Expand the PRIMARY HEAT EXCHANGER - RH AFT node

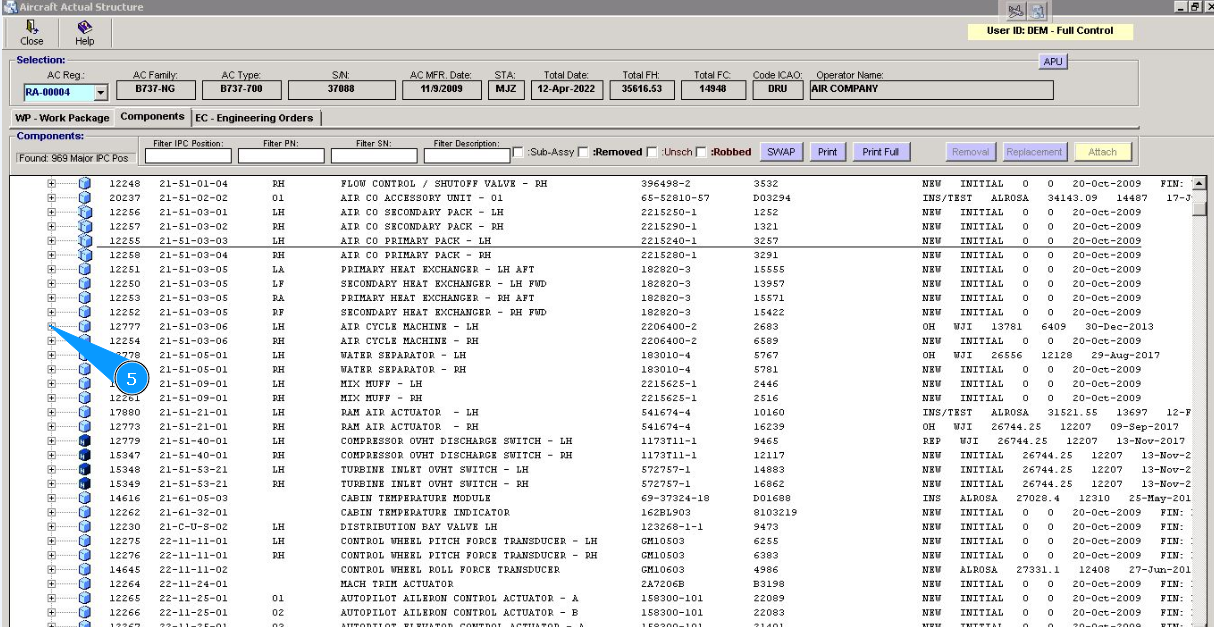coord(51,297)
